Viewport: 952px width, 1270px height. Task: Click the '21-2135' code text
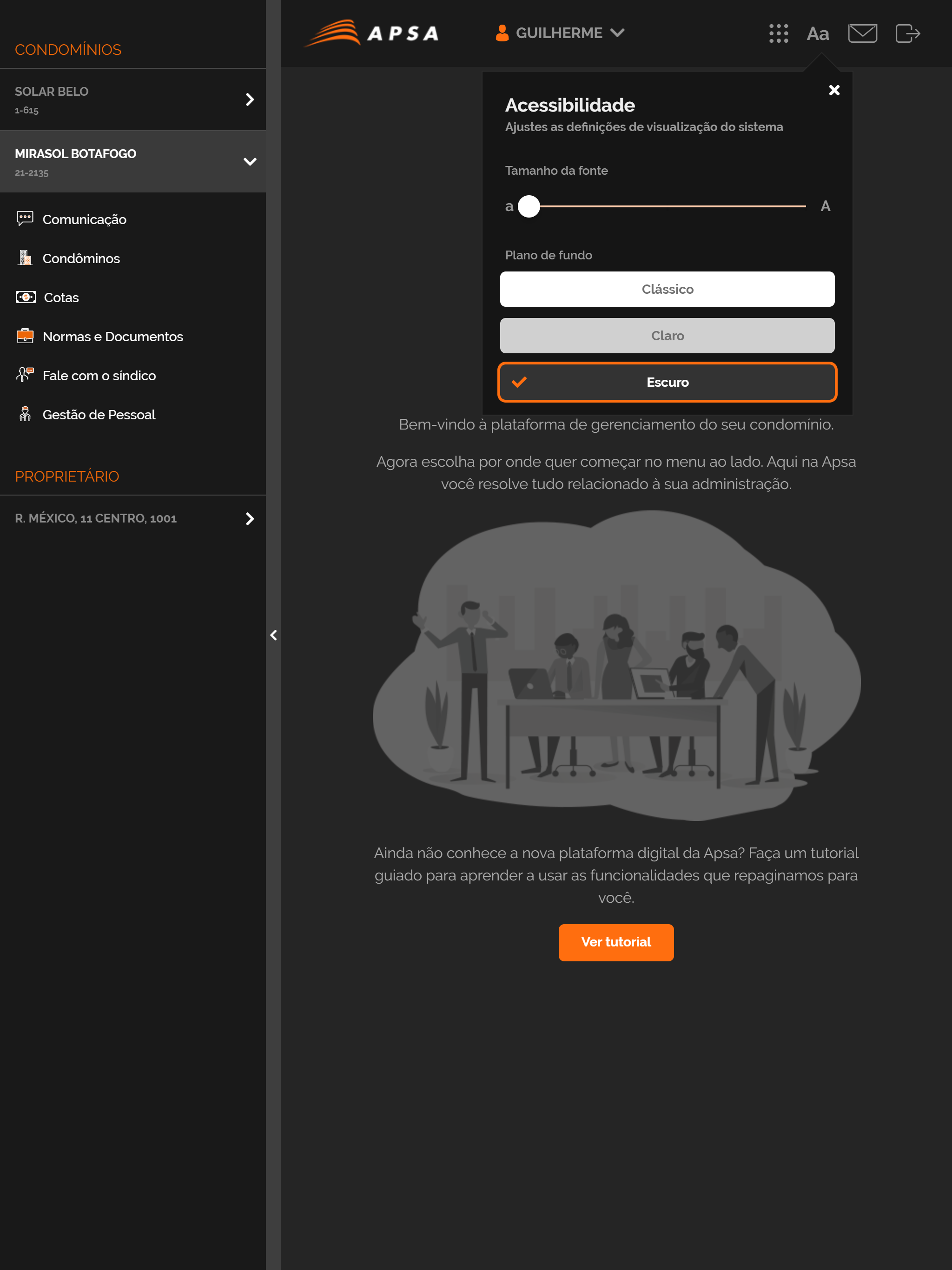(32, 173)
